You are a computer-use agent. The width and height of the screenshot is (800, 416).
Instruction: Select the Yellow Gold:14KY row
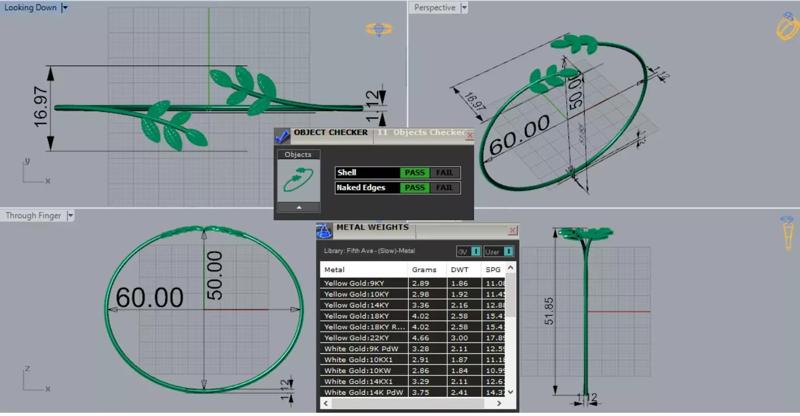pyautogui.click(x=413, y=305)
